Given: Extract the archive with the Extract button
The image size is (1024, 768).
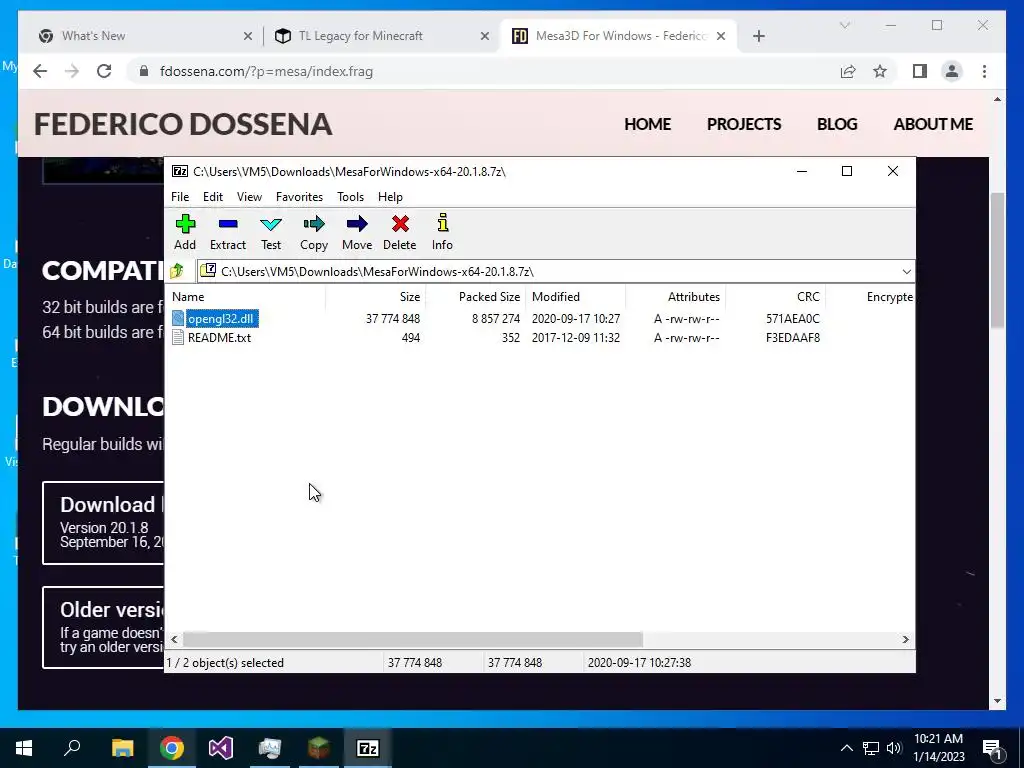Looking at the screenshot, I should tap(228, 232).
